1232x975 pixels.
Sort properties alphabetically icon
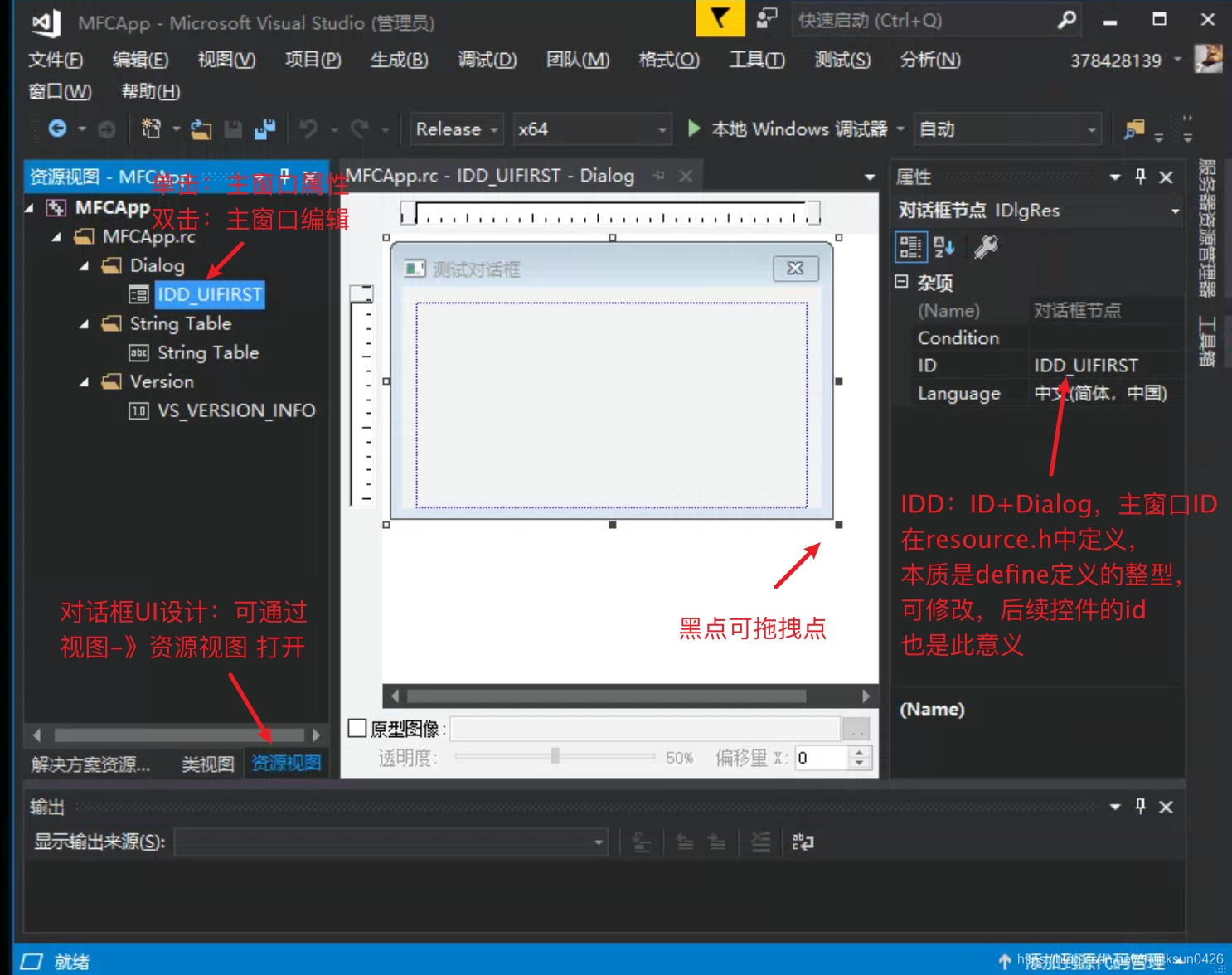tap(944, 247)
